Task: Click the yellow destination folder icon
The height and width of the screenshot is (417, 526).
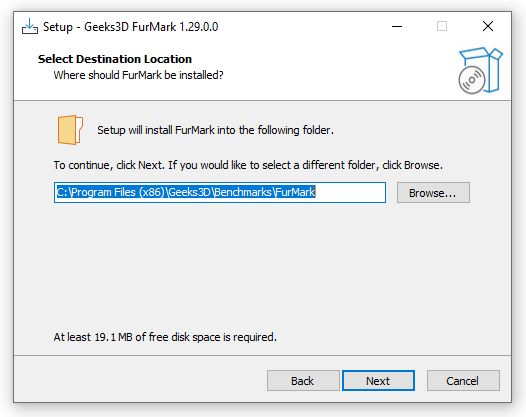Action: pos(70,130)
